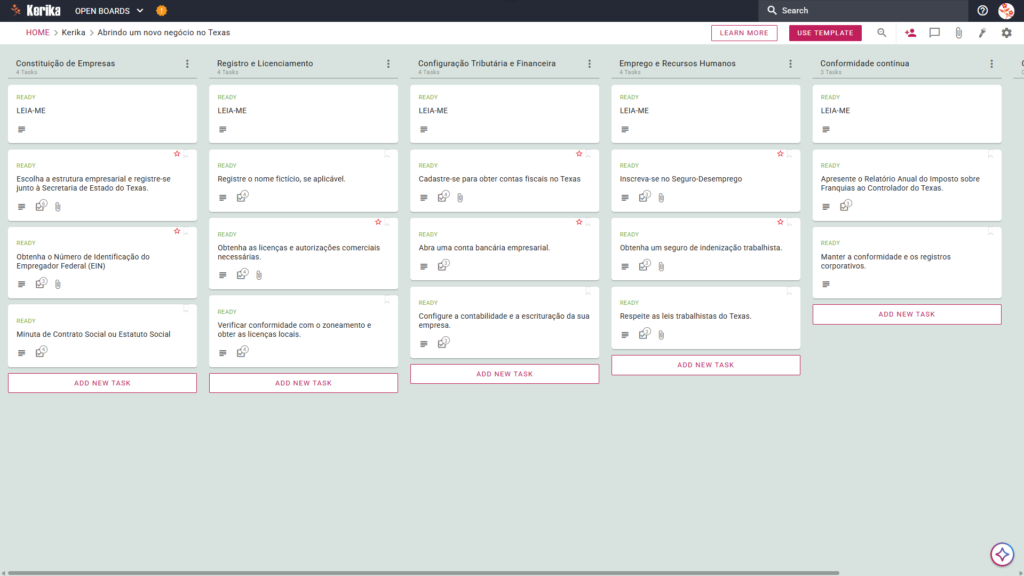The height and width of the screenshot is (576, 1024).
Task: Click ADD NEW TASK under Conformidade contínua
Action: click(x=906, y=314)
